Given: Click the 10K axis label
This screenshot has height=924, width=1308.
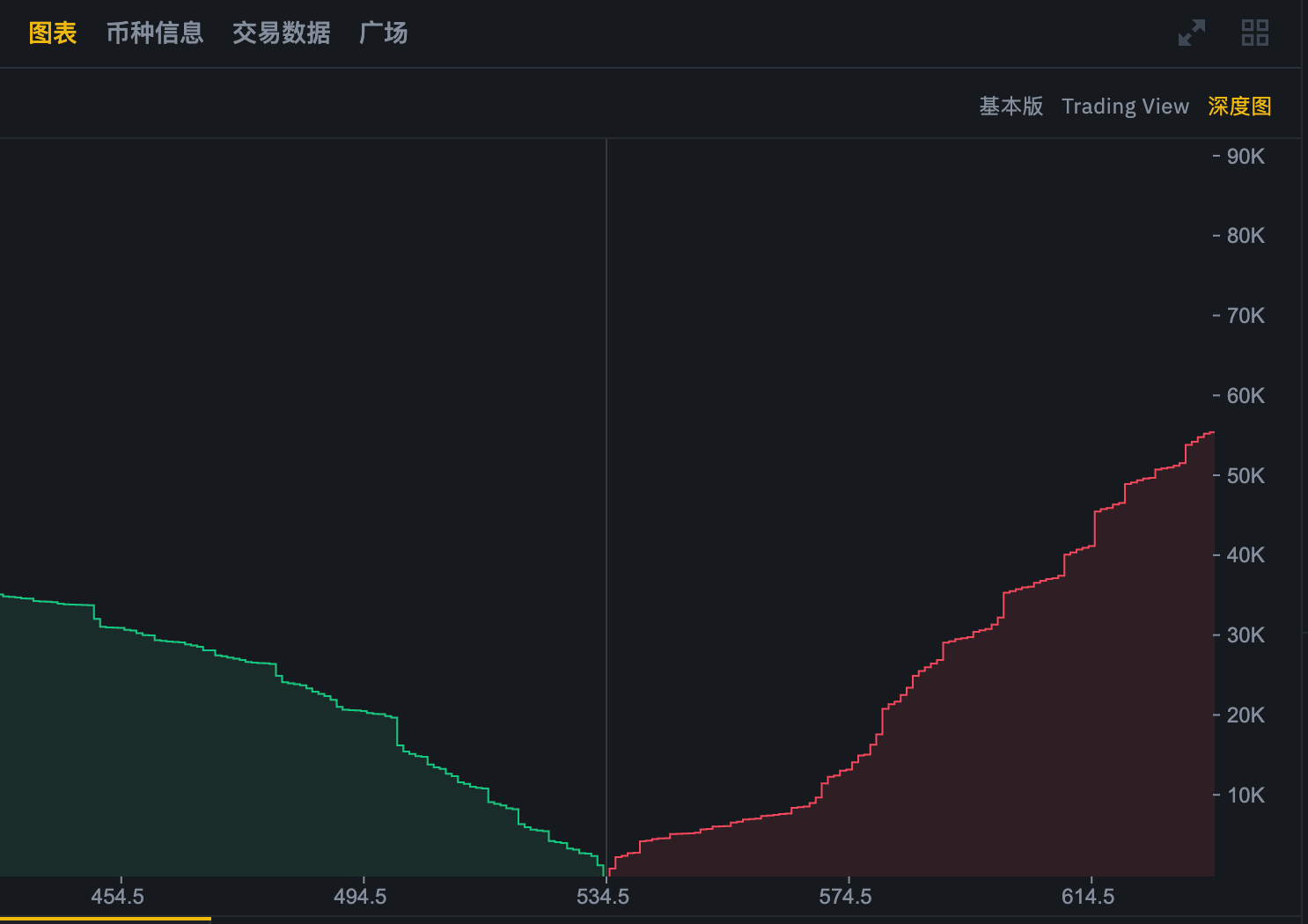Looking at the screenshot, I should point(1246,796).
